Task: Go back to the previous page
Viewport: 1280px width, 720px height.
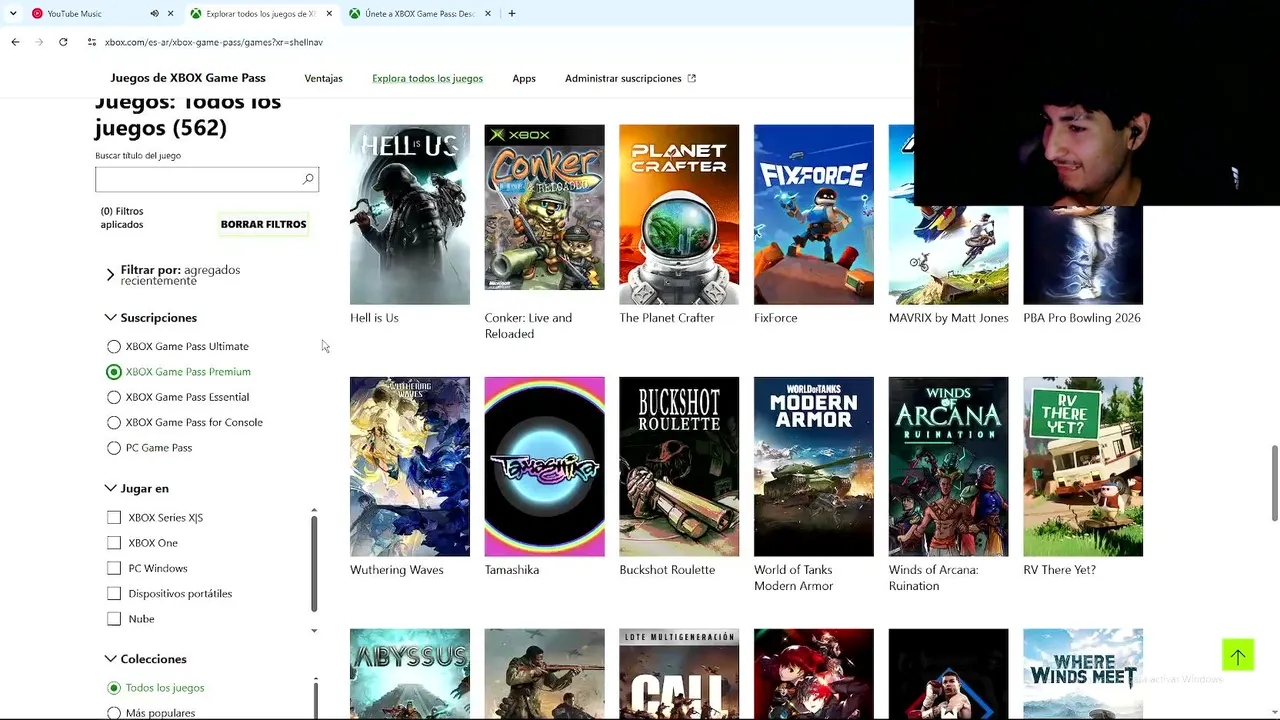Action: pos(15,42)
